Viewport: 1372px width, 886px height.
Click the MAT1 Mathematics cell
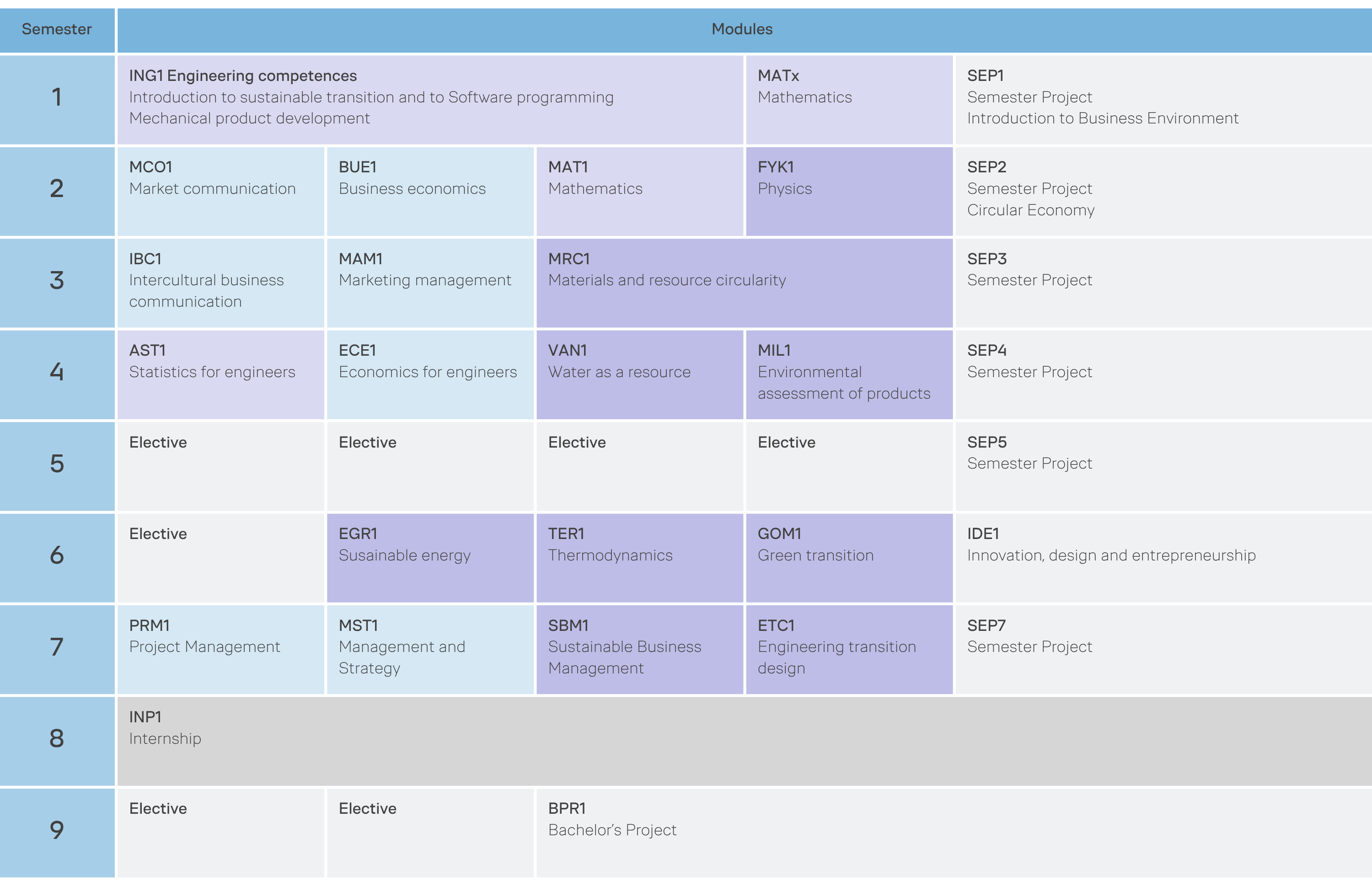[639, 192]
